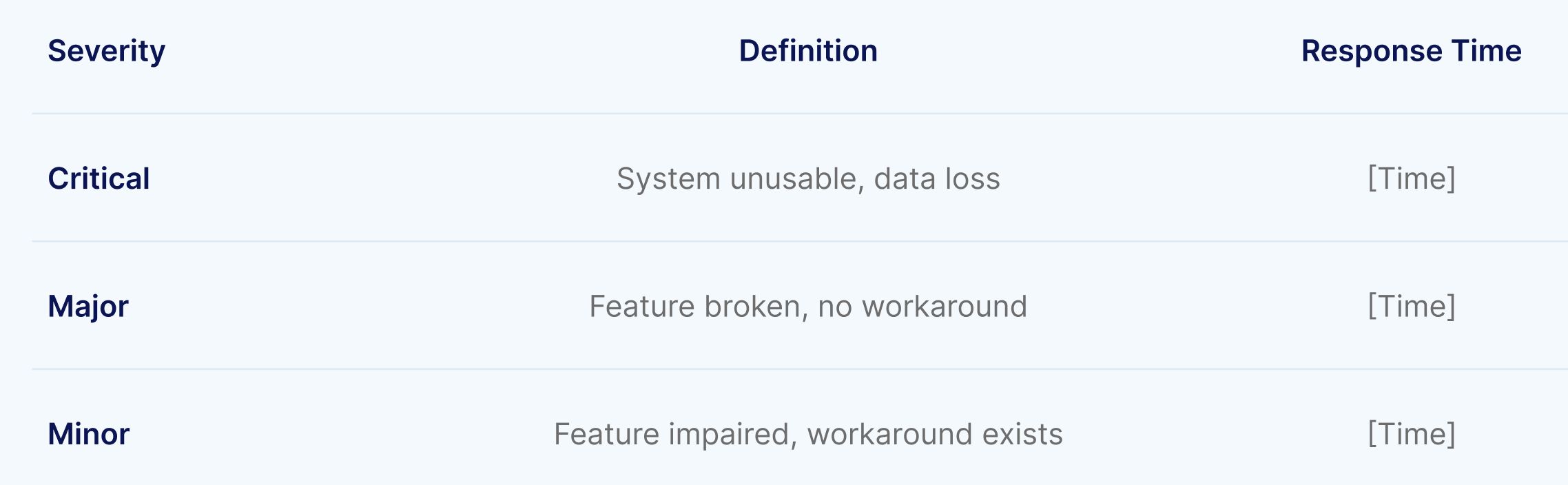1568x485 pixels.
Task: Select the Critical severity label
Action: [99, 178]
